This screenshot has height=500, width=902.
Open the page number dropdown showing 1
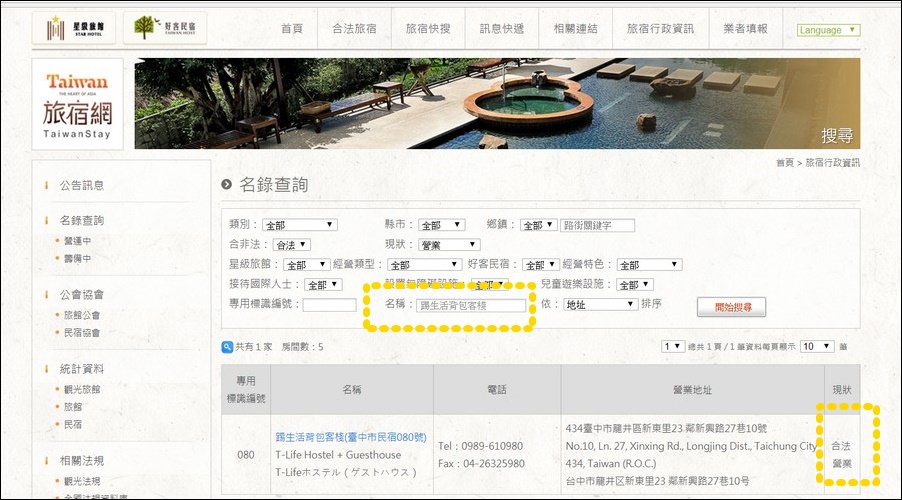(x=673, y=346)
